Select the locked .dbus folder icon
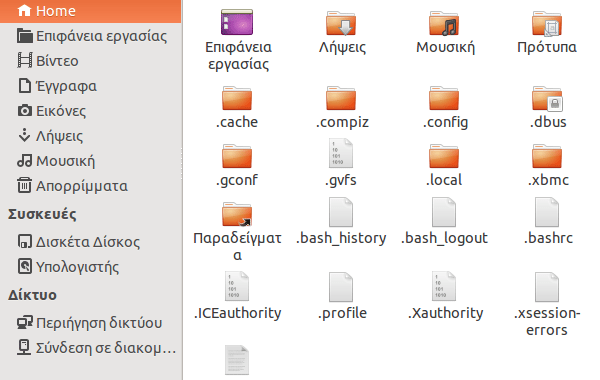Screen dimensions: 600x380 pyautogui.click(x=547, y=98)
